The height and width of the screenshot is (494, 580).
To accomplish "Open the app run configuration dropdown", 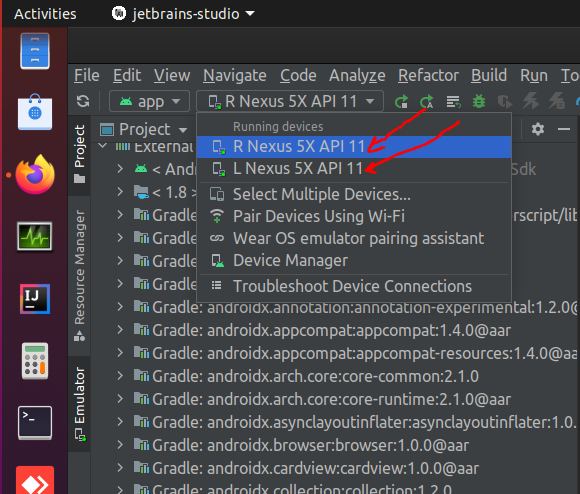I will 149,101.
